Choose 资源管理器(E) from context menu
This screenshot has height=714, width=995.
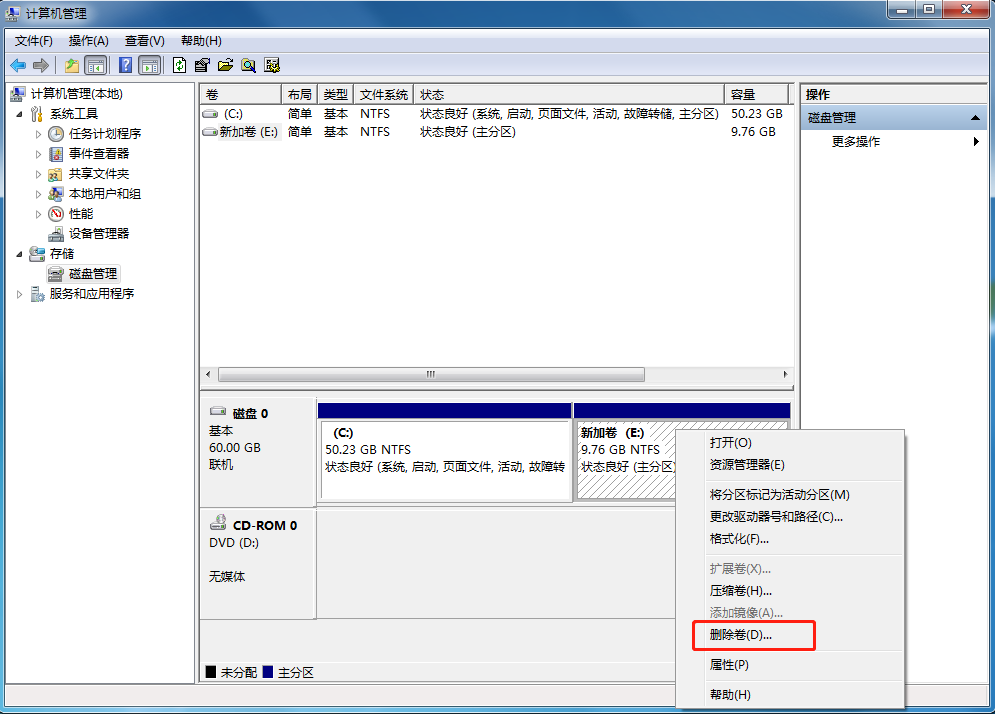(790, 465)
